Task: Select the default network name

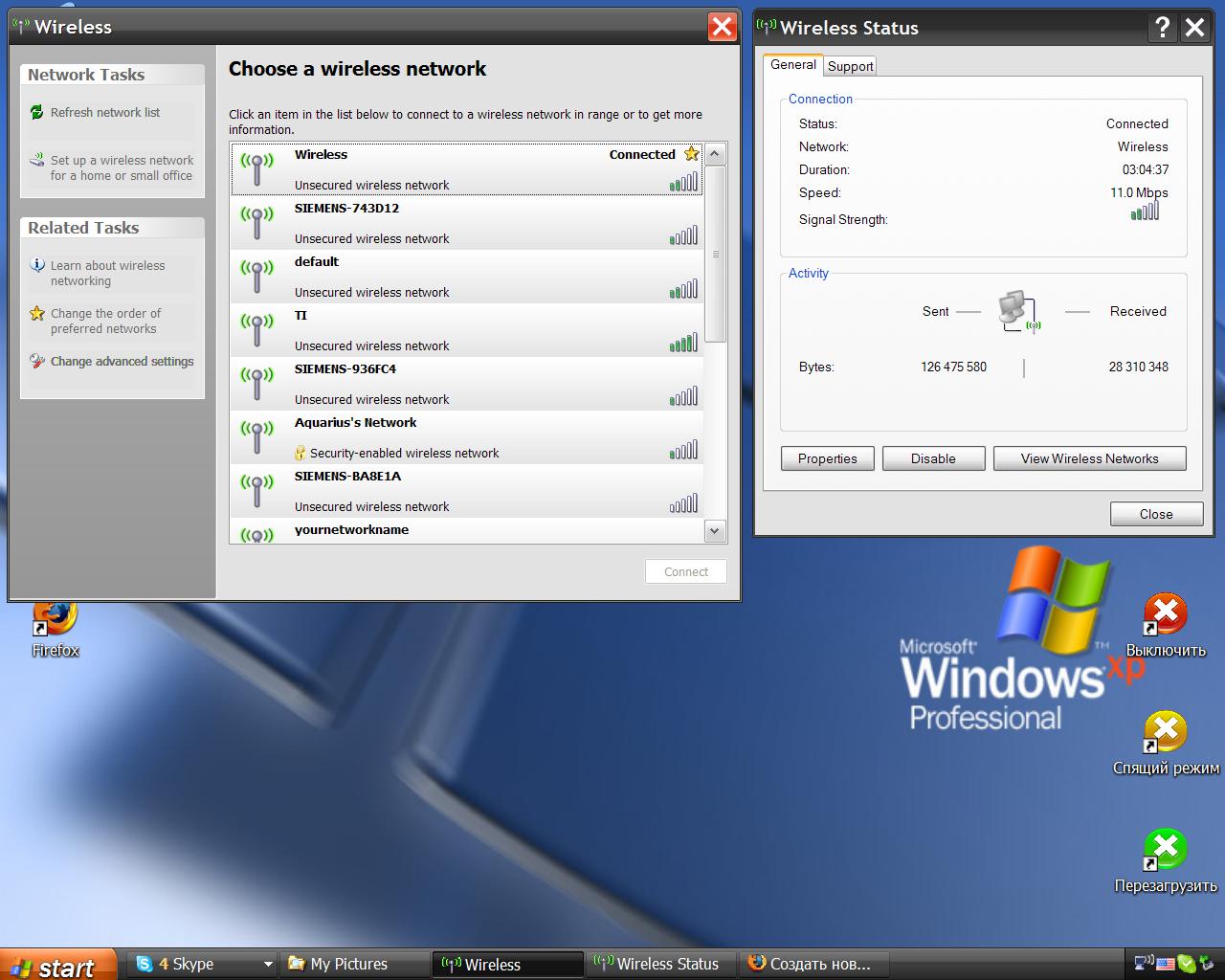Action: coord(317,261)
